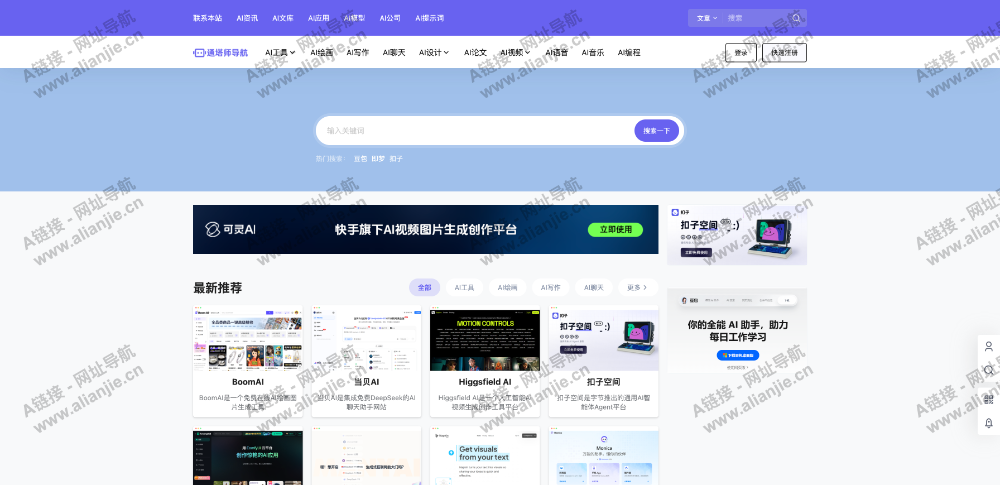
Task: Click hot search term 扣子
Action: (x=396, y=158)
